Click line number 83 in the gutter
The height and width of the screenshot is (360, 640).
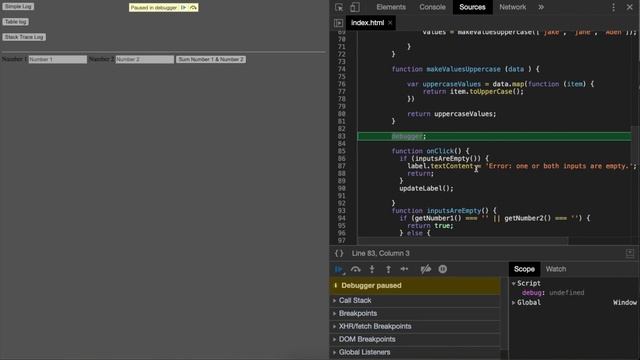coord(342,136)
